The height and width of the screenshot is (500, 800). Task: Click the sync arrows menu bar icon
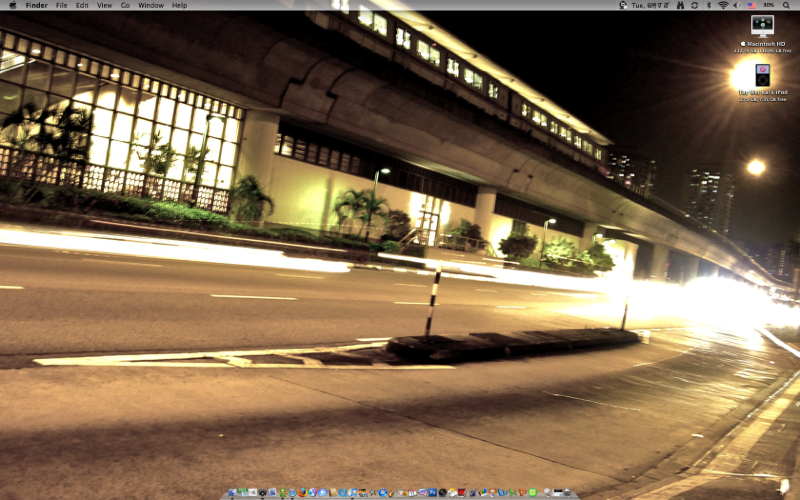pyautogui.click(x=694, y=5)
